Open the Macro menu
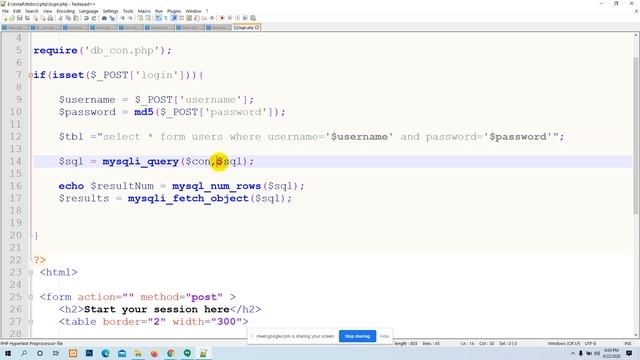Image resolution: width=640 pixels, height=360 pixels. (x=144, y=11)
